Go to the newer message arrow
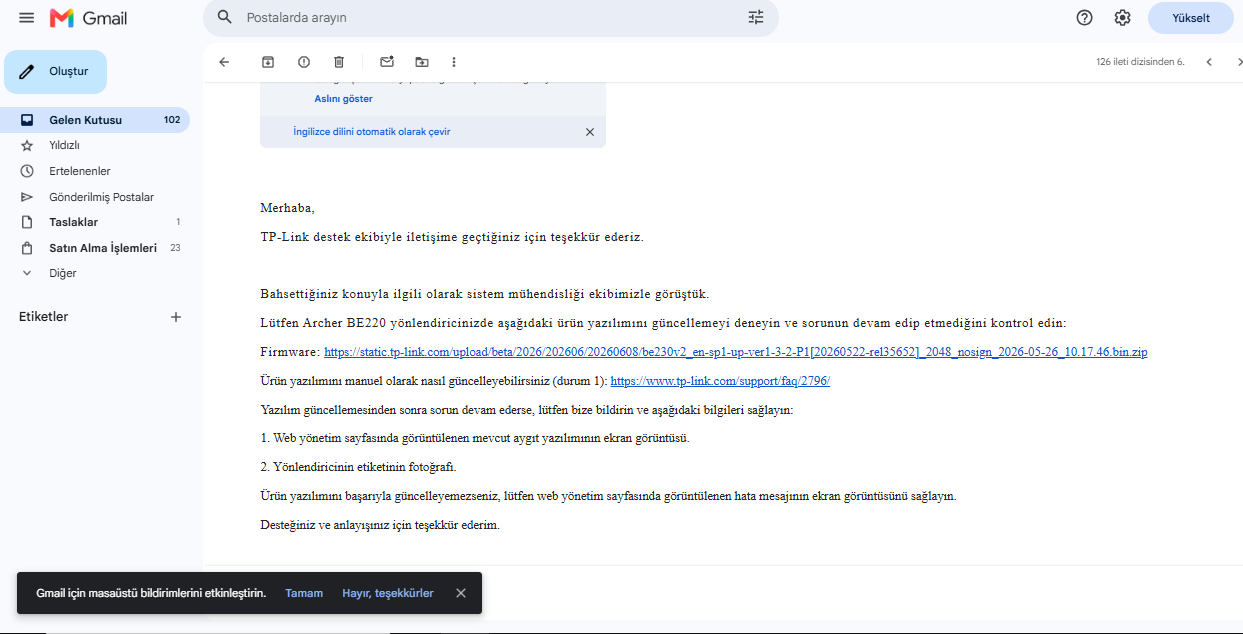This screenshot has height=634, width=1243. click(x=1209, y=62)
